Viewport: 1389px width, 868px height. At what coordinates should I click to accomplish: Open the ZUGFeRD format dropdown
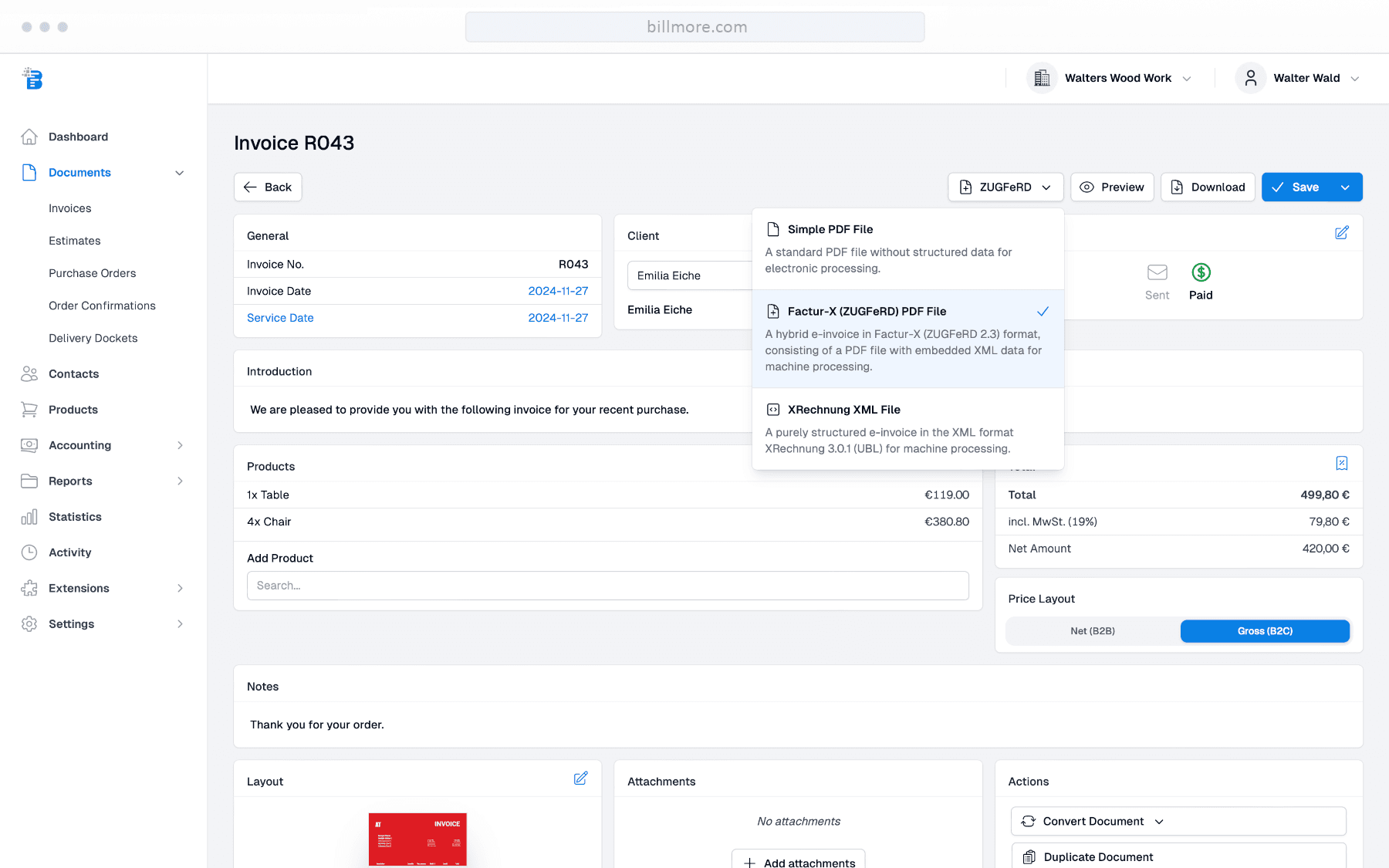pos(1005,187)
